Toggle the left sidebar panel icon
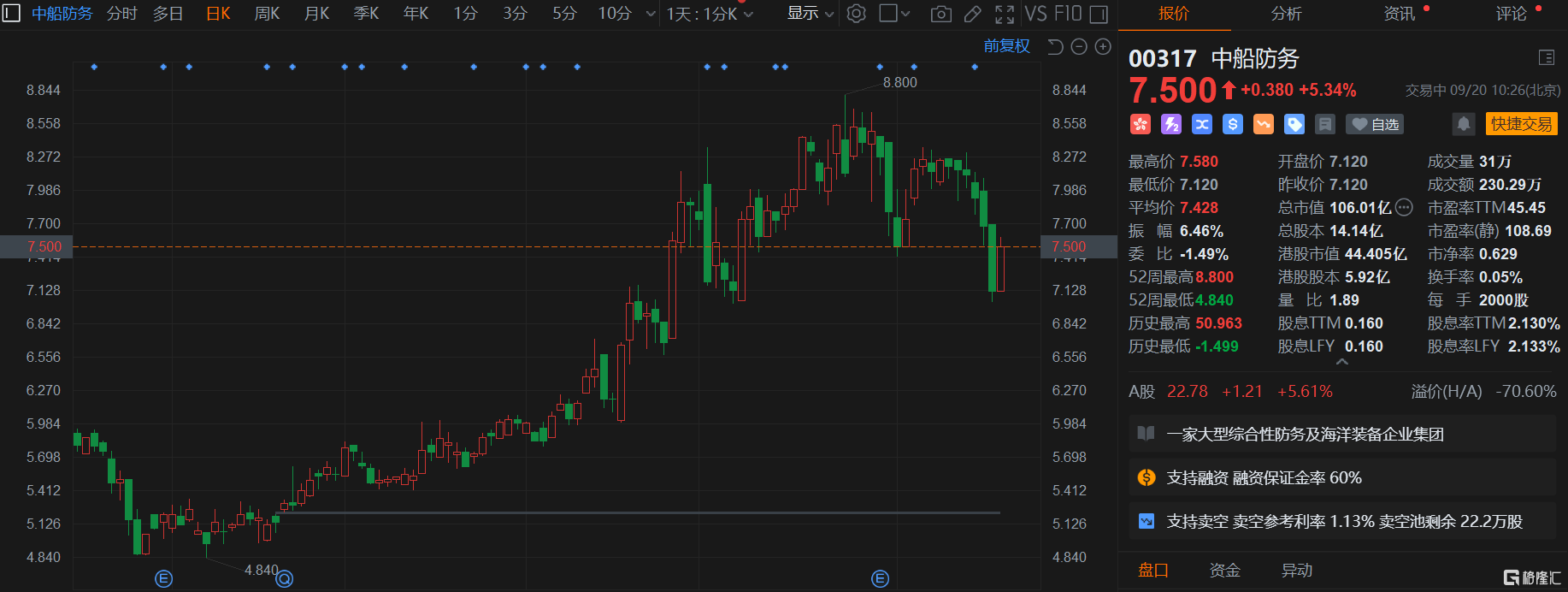The width and height of the screenshot is (1568, 592). 11,14
